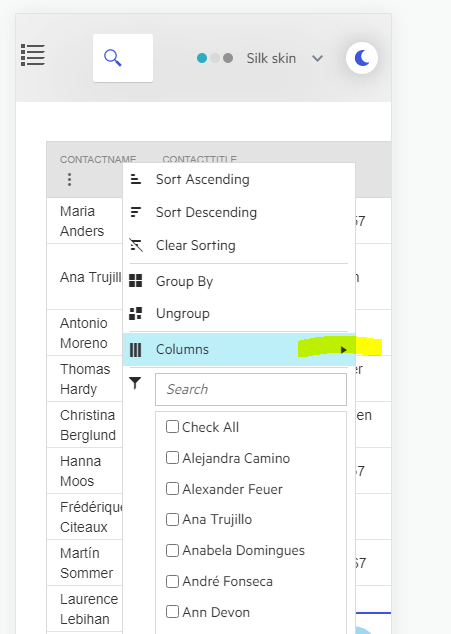Expand the Columns submenu arrow
The image size is (451, 634).
click(343, 350)
